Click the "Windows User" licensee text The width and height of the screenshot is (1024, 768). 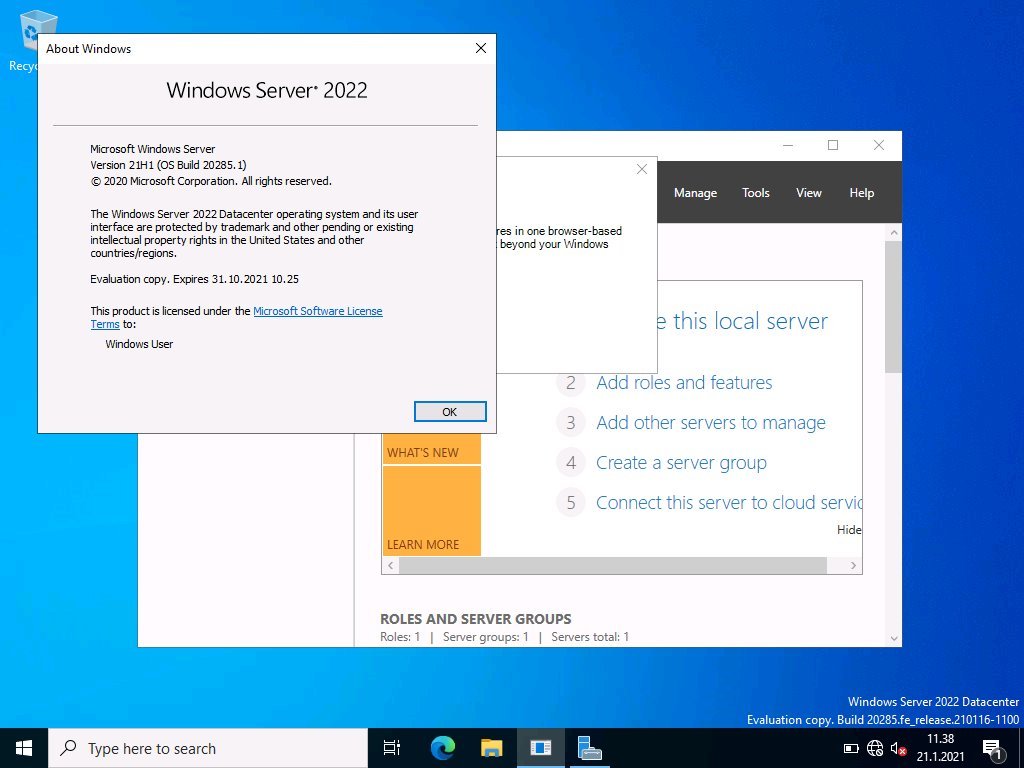(139, 344)
